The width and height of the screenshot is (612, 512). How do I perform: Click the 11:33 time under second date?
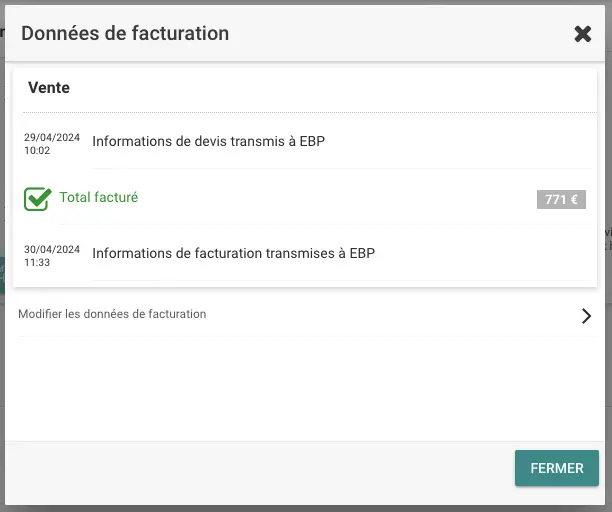pos(38,262)
